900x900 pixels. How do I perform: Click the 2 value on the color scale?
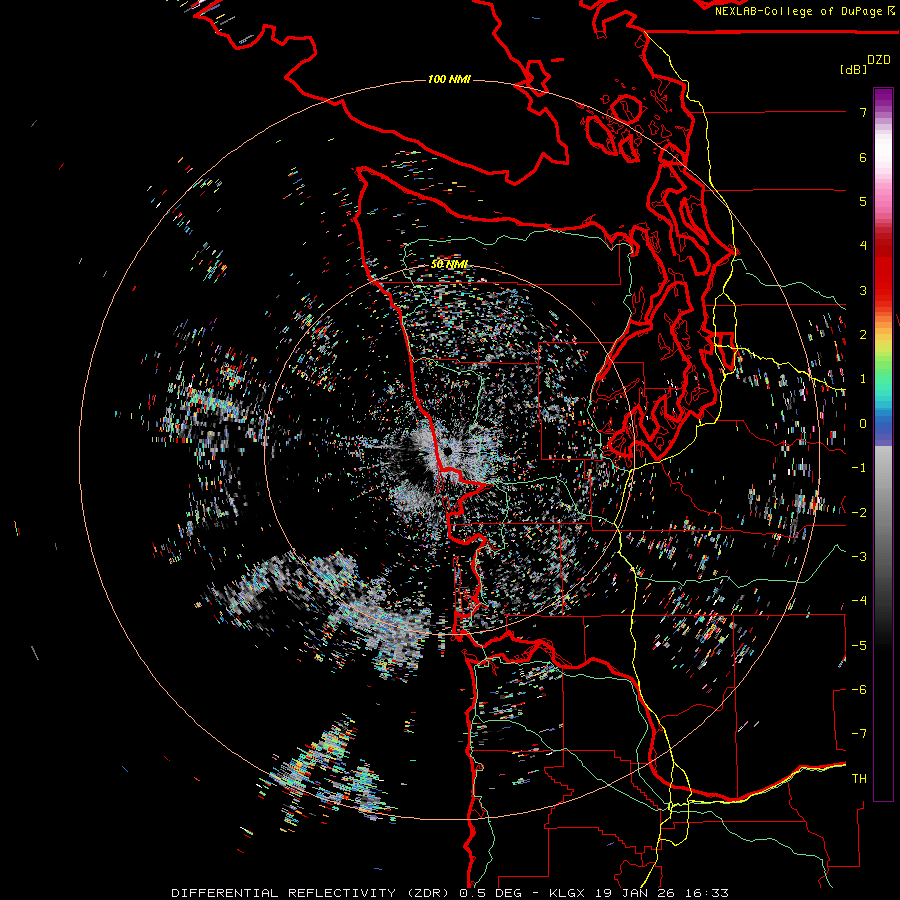pyautogui.click(x=863, y=335)
